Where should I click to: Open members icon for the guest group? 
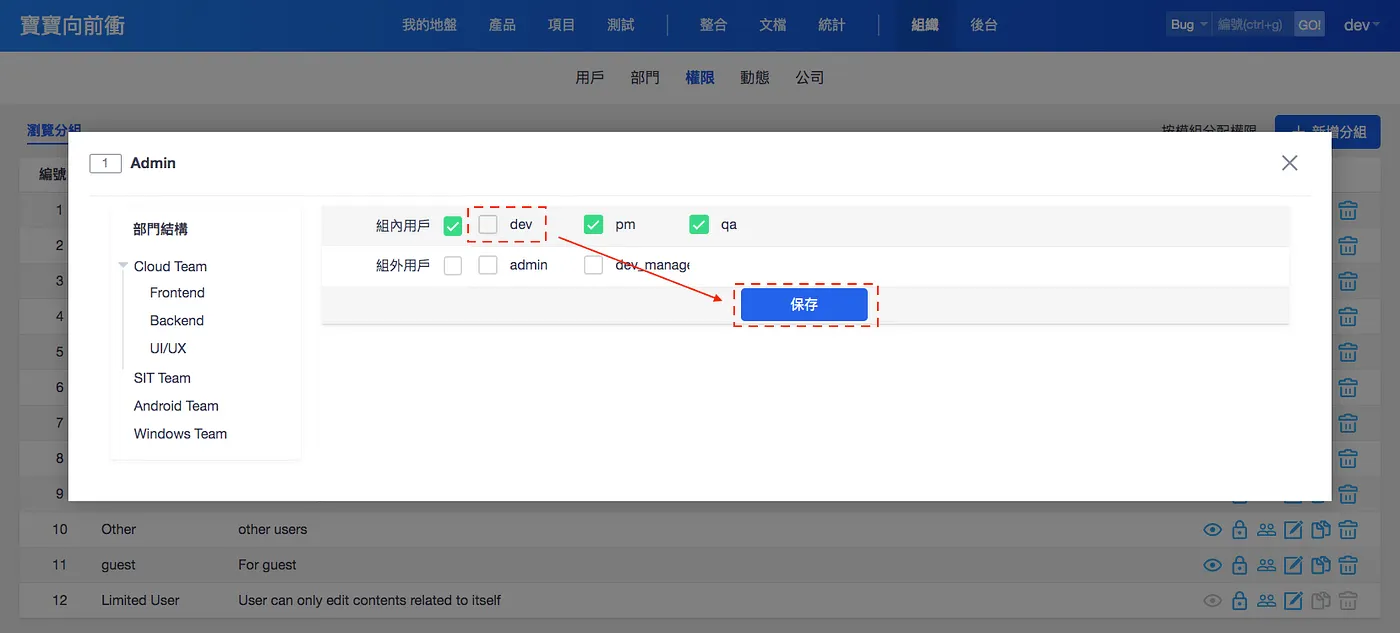(x=1266, y=565)
